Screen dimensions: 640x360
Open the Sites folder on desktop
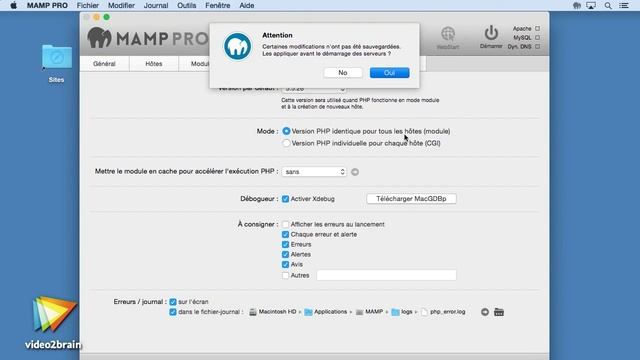point(57,57)
